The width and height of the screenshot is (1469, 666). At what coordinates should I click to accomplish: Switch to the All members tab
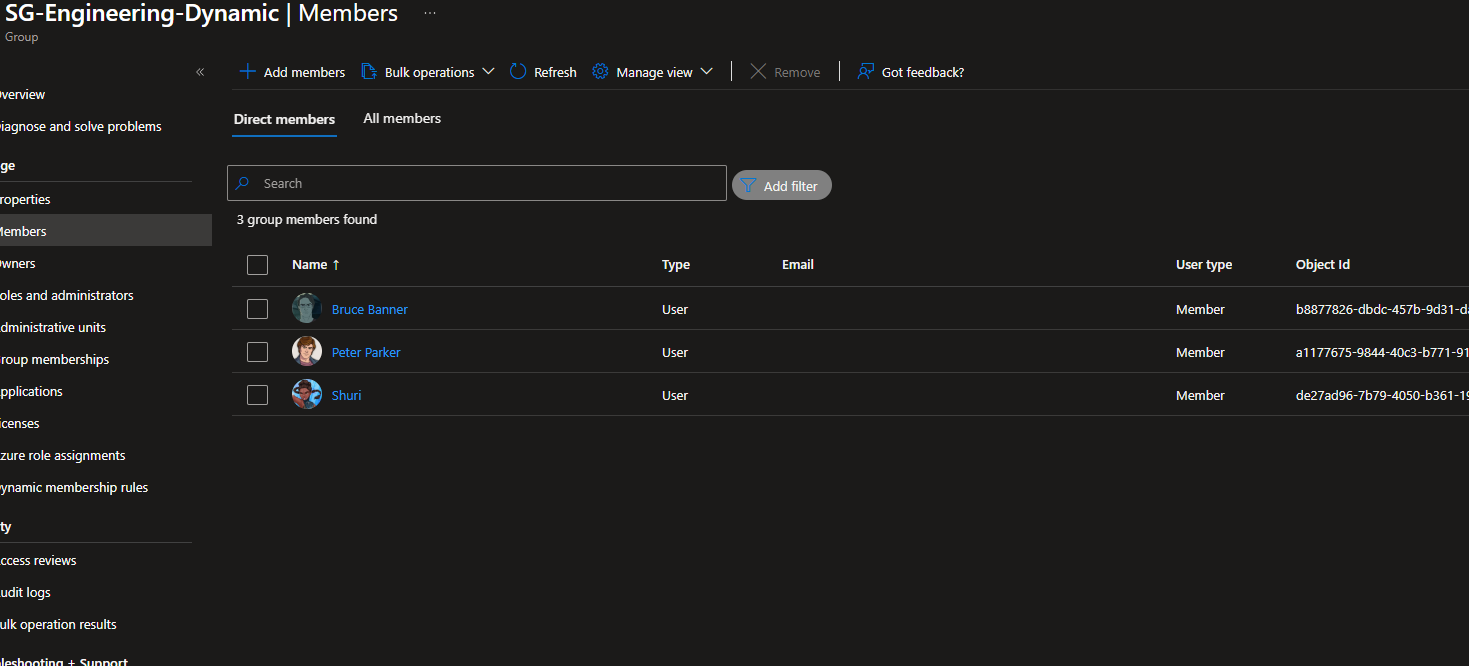coord(402,118)
